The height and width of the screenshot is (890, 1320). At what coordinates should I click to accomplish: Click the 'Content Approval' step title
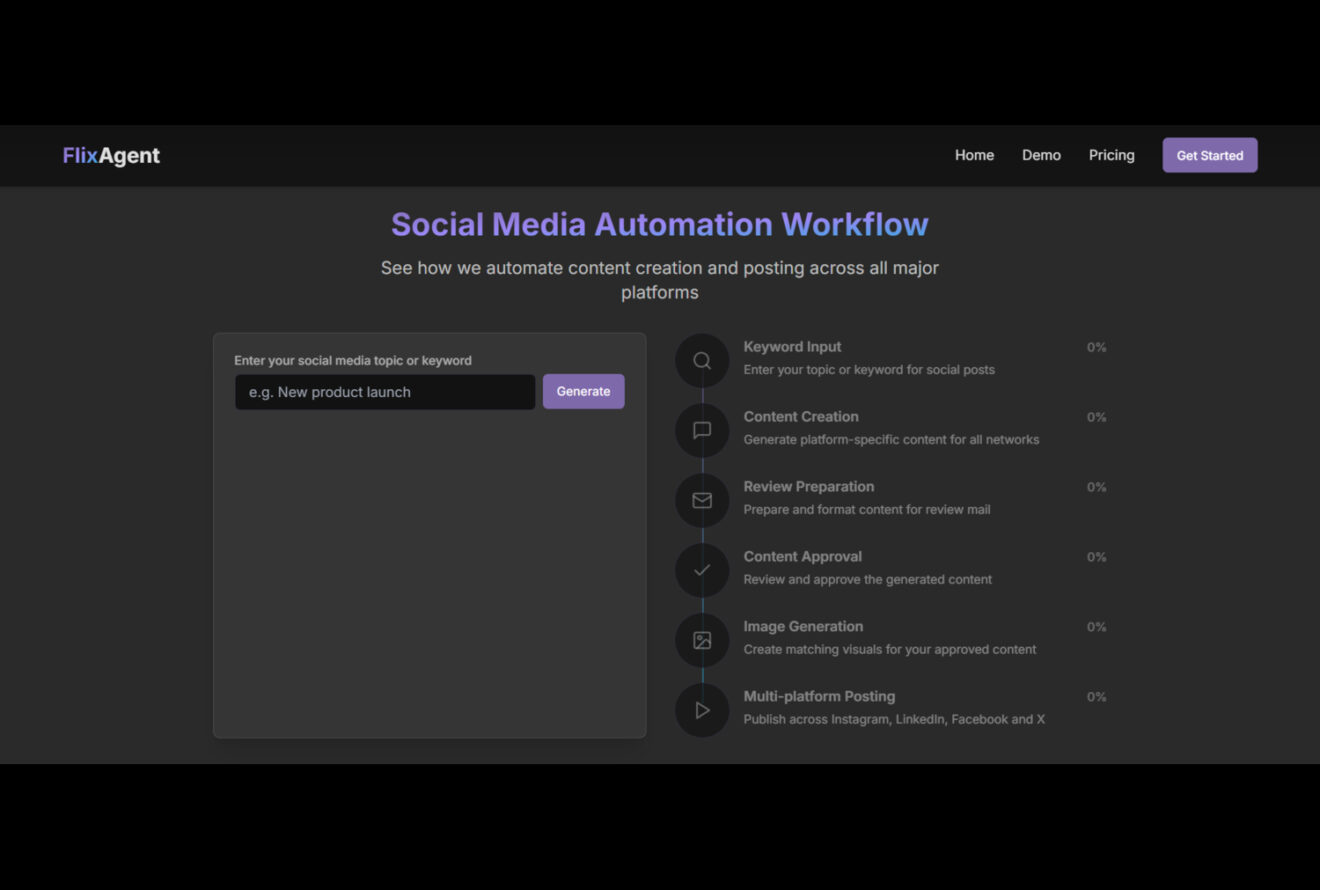(802, 557)
